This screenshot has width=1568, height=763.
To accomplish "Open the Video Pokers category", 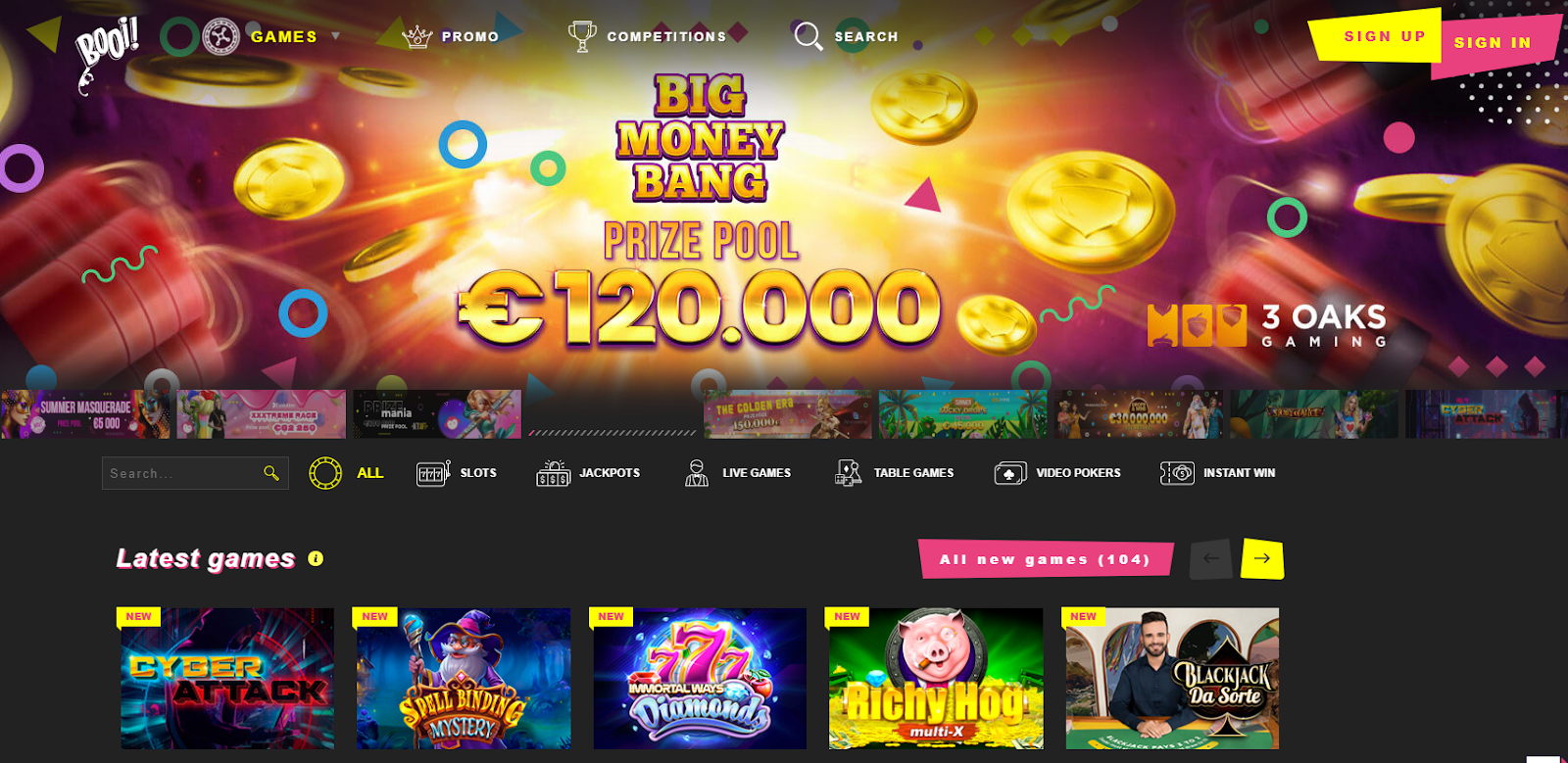I will pyautogui.click(x=1057, y=473).
